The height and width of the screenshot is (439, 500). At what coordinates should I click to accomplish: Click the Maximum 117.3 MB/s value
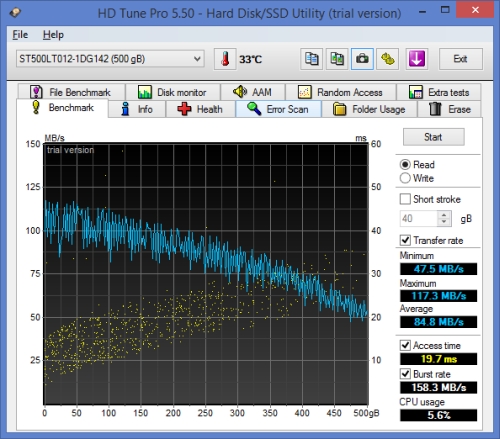point(438,296)
